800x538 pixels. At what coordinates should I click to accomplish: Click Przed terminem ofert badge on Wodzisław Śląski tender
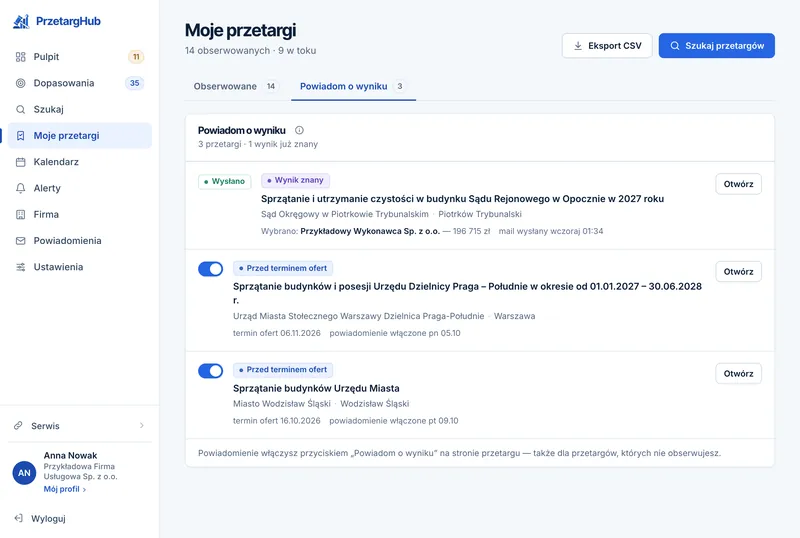coord(283,370)
